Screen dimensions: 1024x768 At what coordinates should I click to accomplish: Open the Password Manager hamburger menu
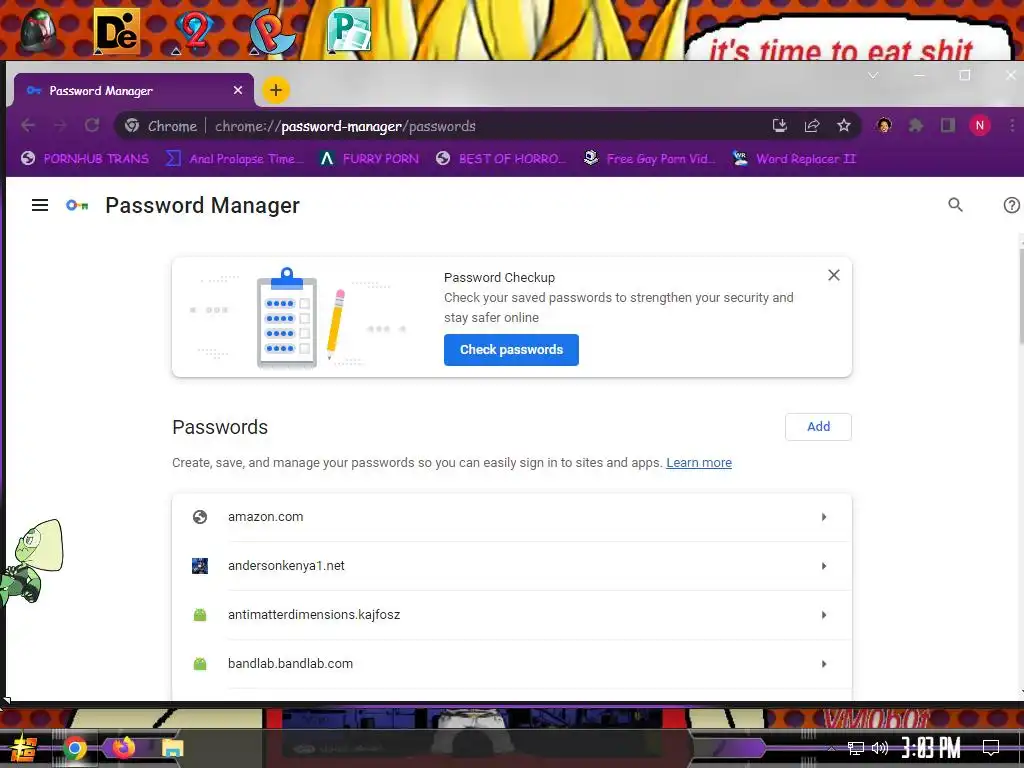coord(40,205)
